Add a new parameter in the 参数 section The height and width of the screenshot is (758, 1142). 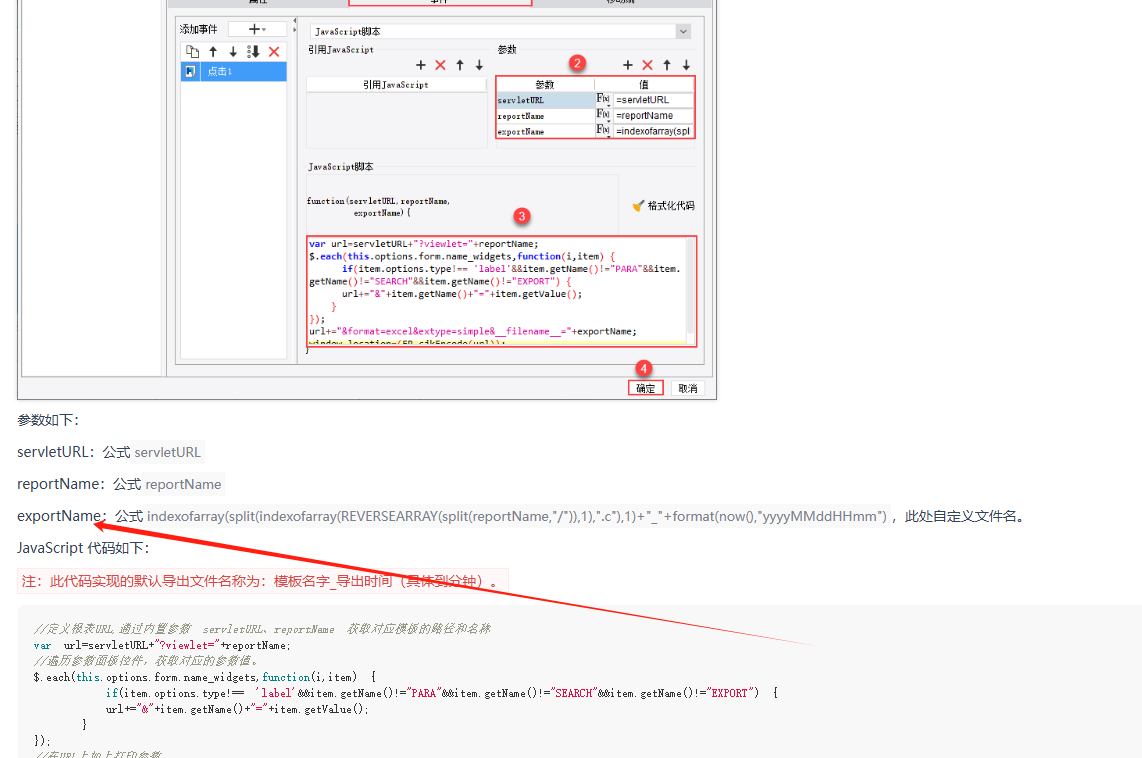tap(628, 65)
